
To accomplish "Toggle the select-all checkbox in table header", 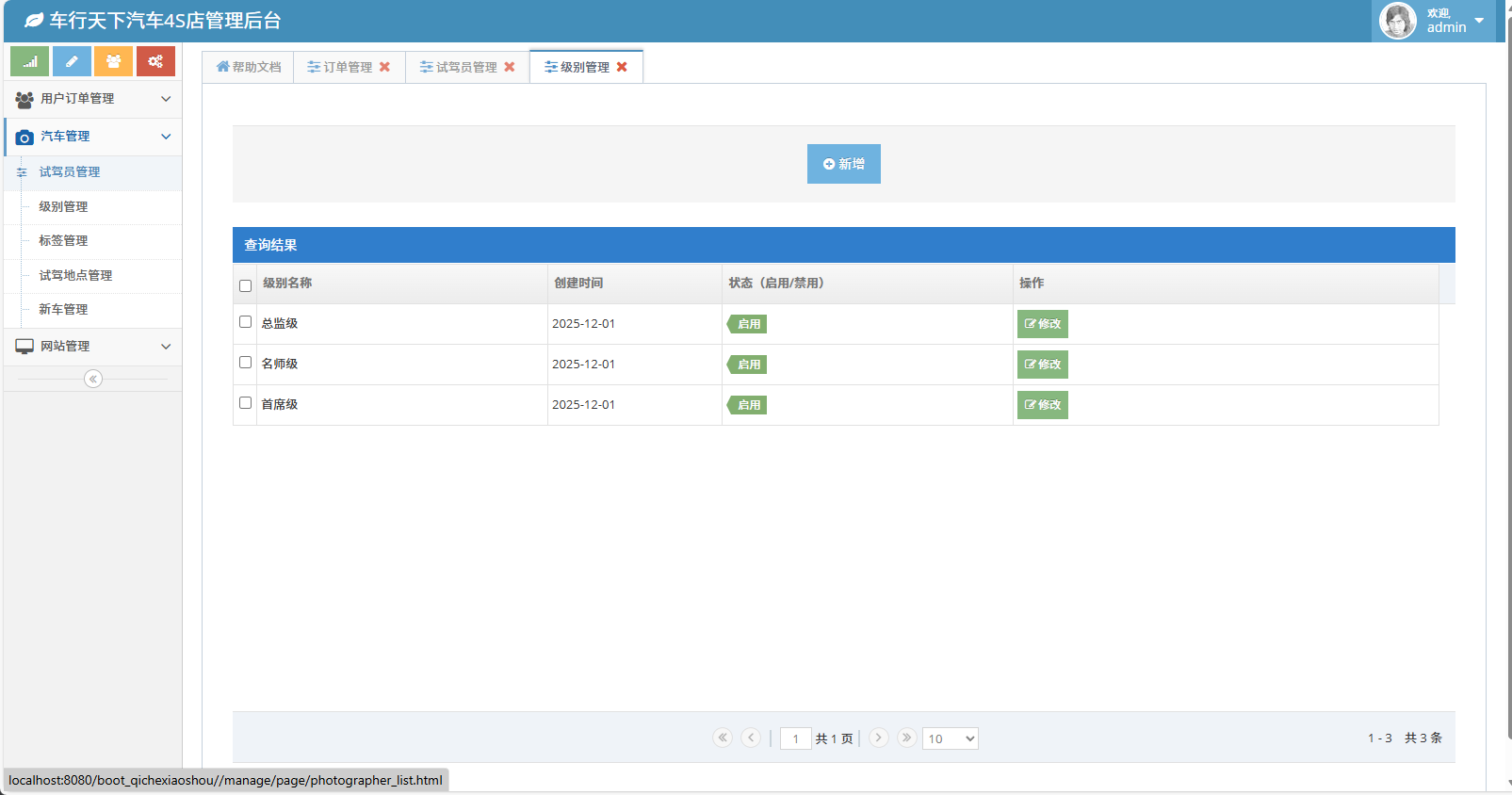I will click(x=245, y=285).
